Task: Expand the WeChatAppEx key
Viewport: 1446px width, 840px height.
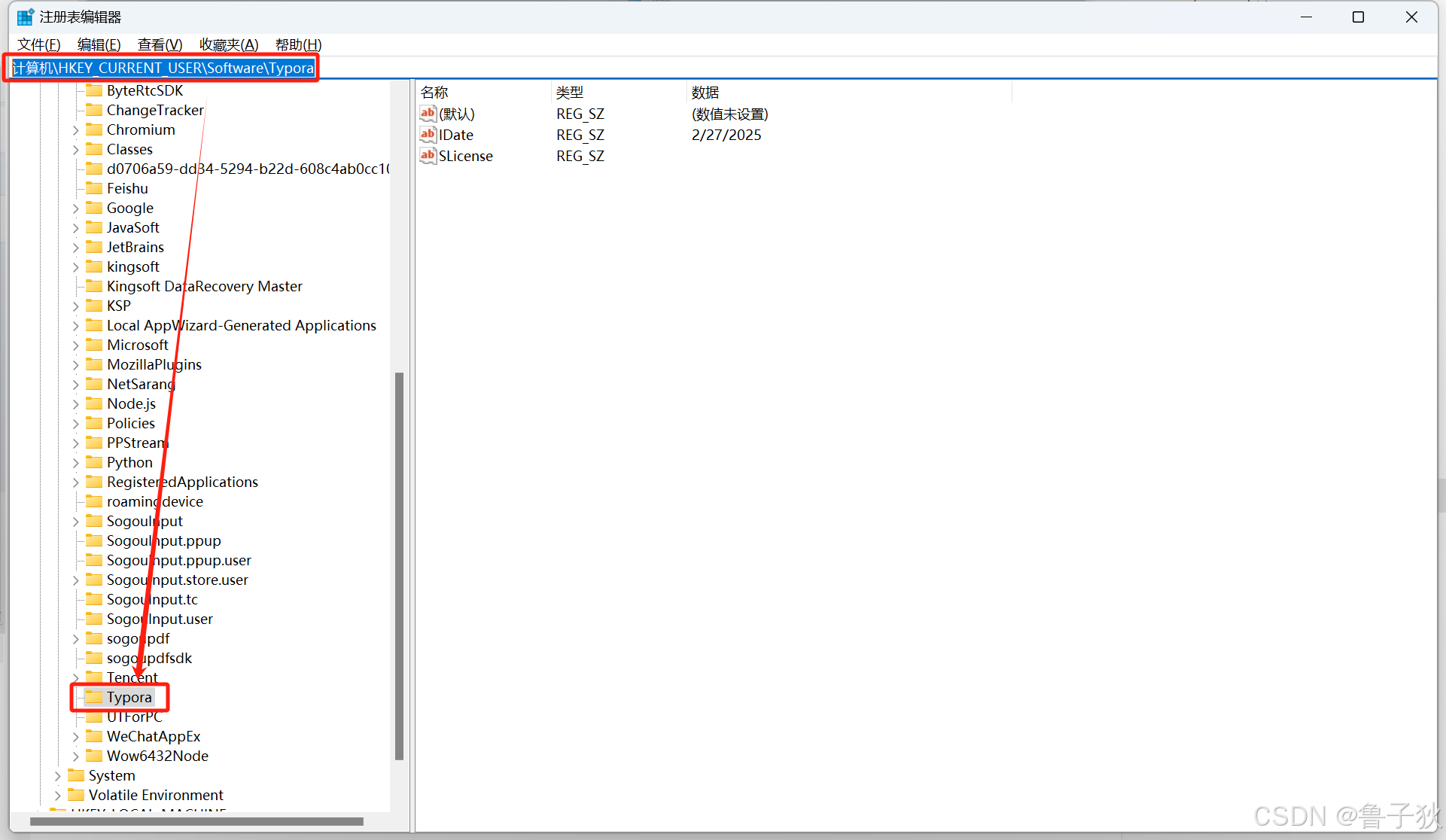Action: click(75, 737)
